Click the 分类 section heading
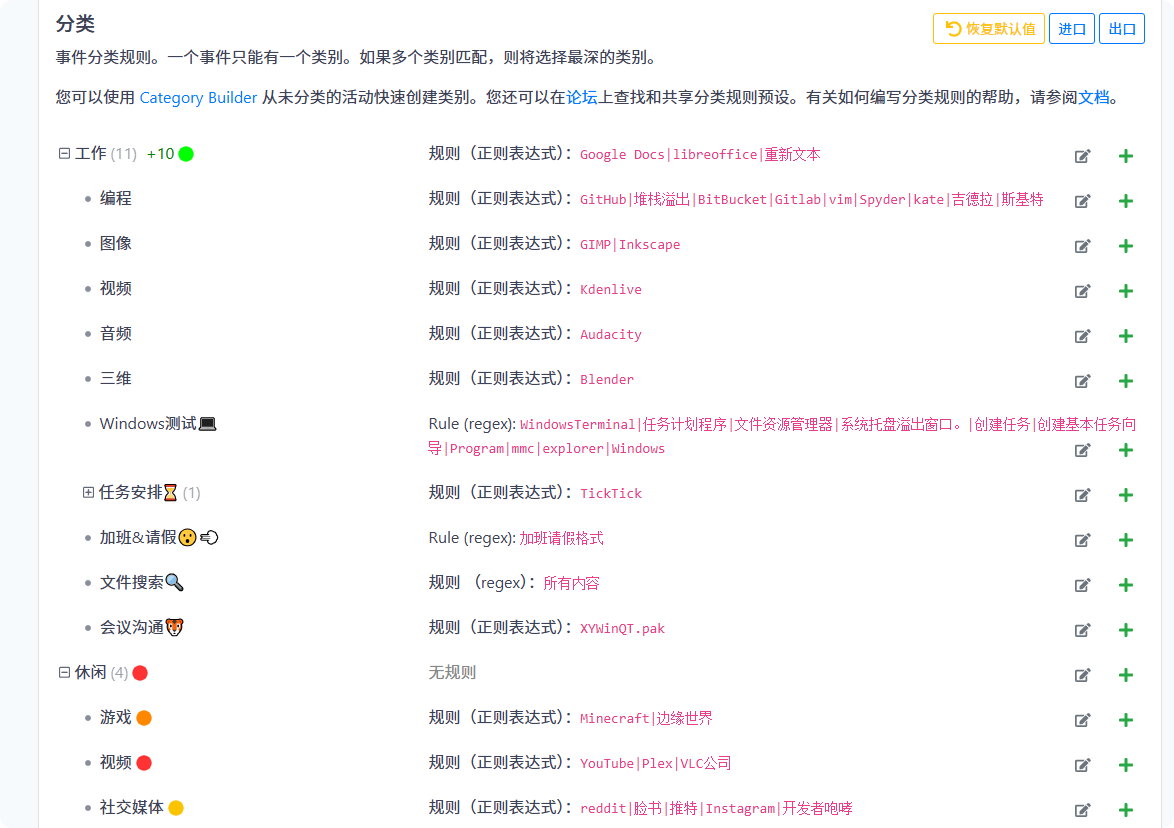Viewport: 1174px width, 828px height. coord(75,24)
